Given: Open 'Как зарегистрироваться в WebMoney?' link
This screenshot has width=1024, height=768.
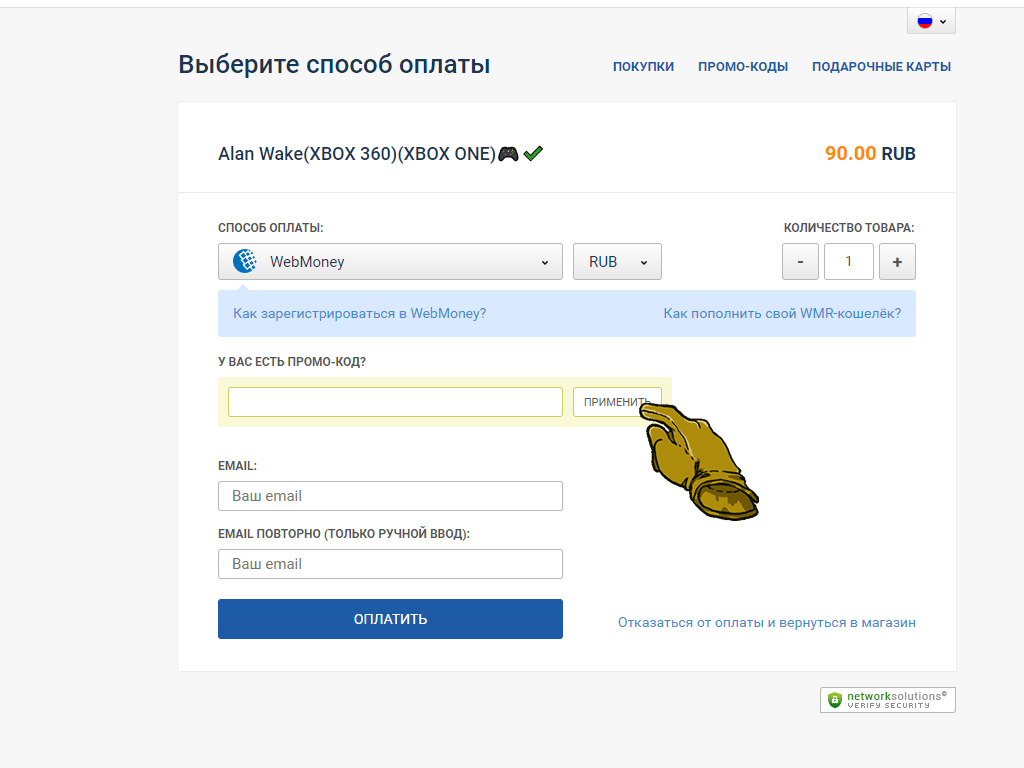Looking at the screenshot, I should [x=359, y=313].
